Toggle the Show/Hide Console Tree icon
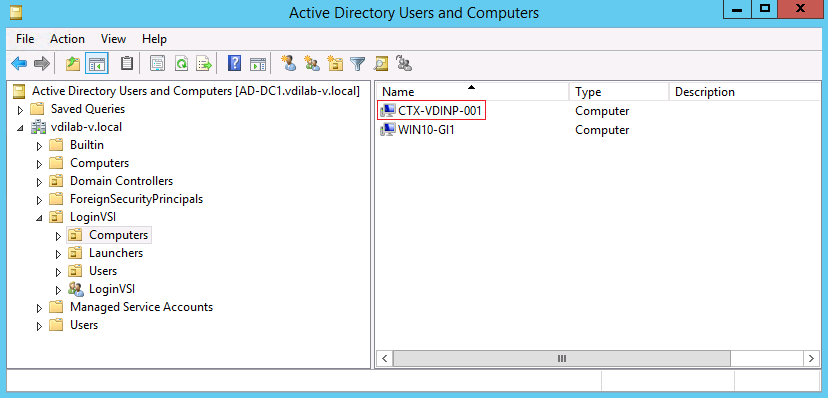Screen dimensions: 828x398 [x=96, y=64]
